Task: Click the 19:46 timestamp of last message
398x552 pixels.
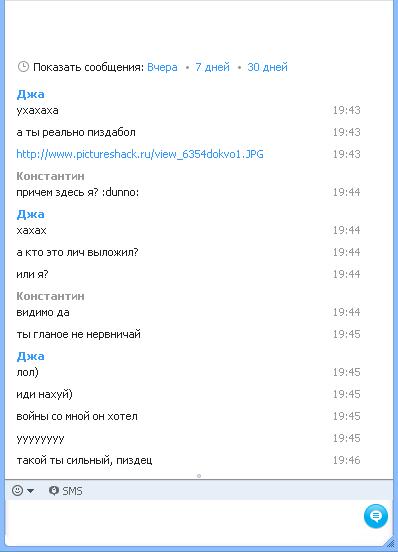Action: [x=347, y=460]
